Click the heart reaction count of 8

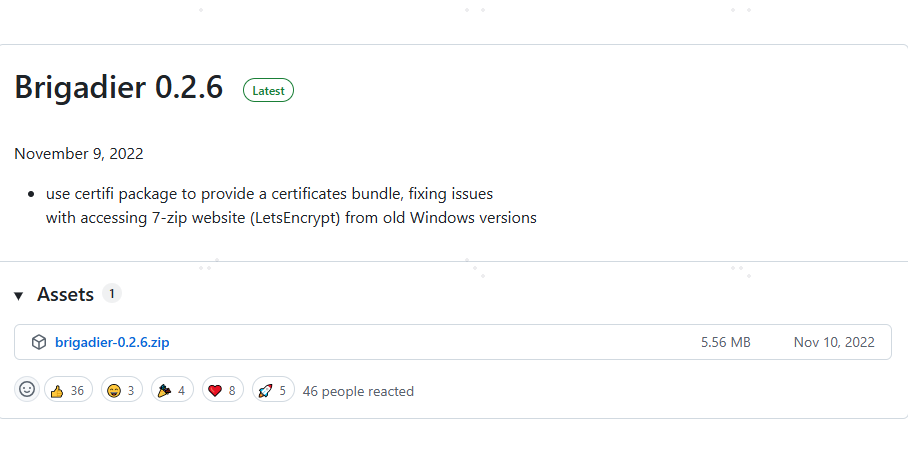click(232, 390)
